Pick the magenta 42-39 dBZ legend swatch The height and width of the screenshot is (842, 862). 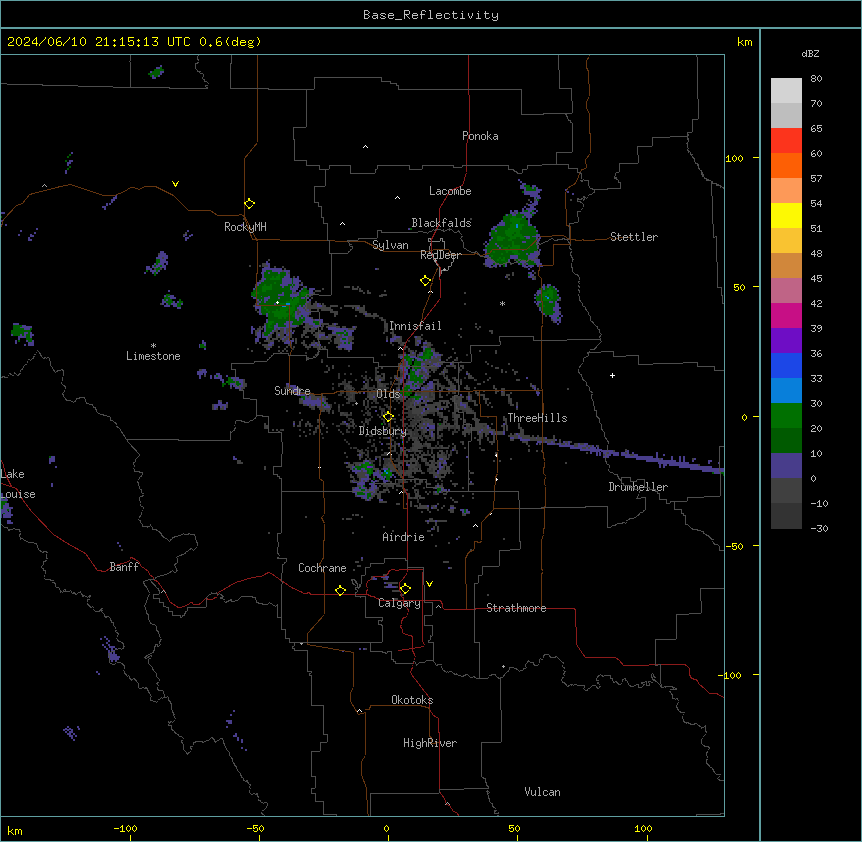(x=786, y=315)
